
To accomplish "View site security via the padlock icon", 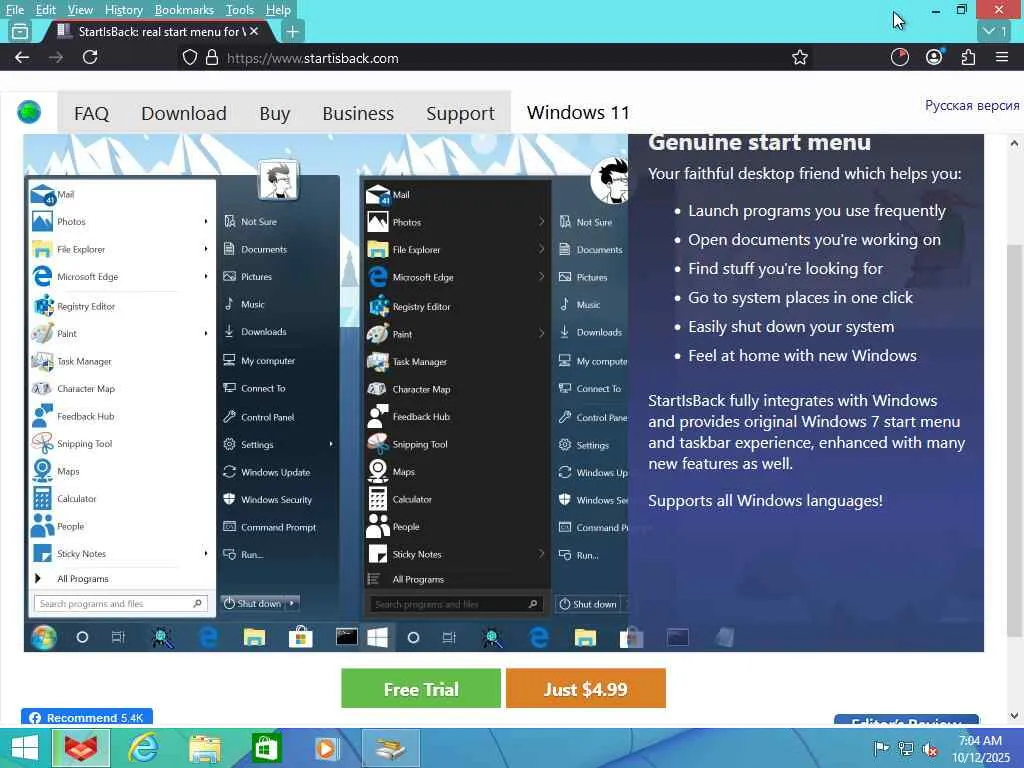I will [x=212, y=57].
